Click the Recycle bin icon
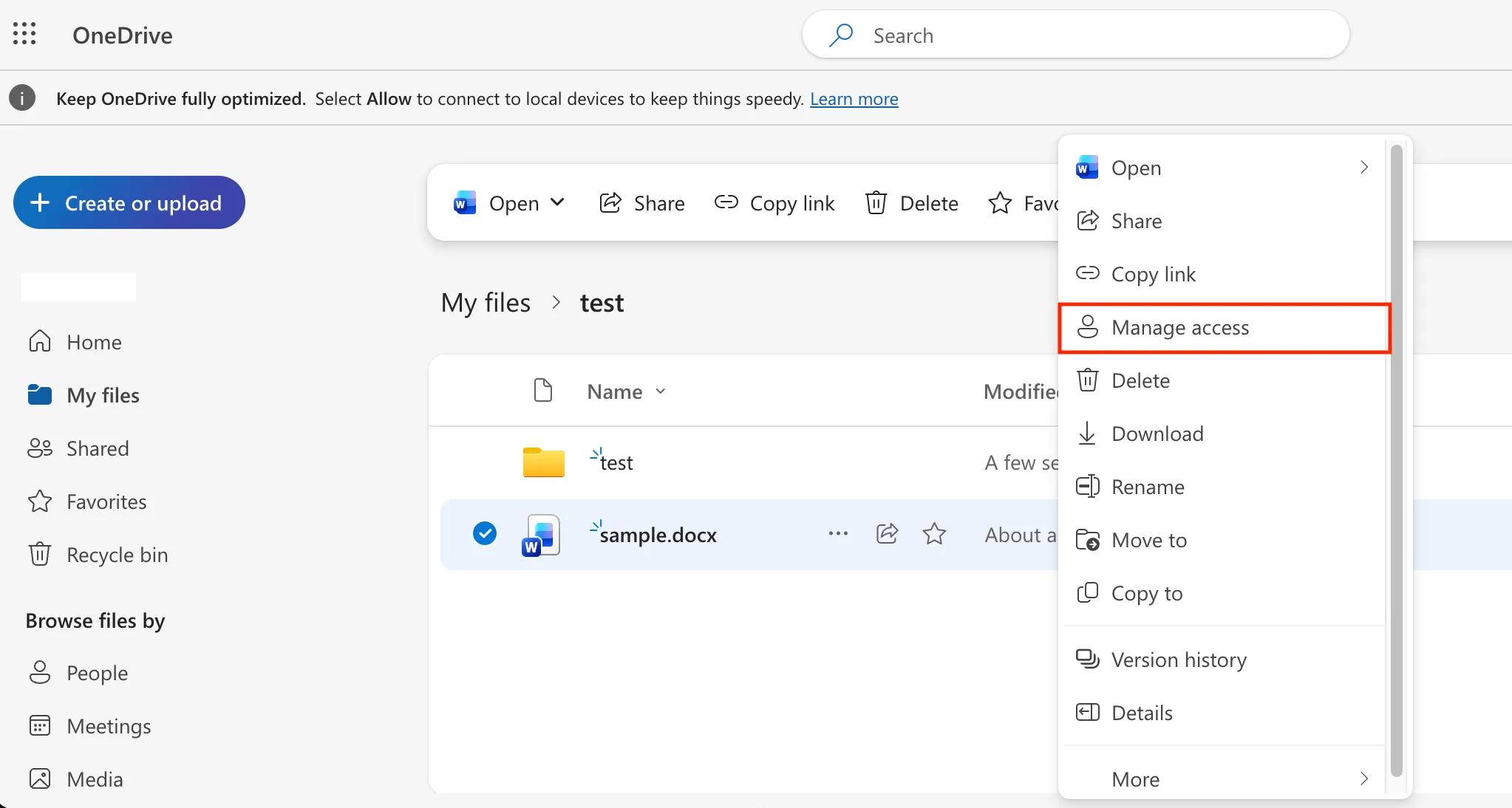1512x808 pixels. [x=40, y=554]
